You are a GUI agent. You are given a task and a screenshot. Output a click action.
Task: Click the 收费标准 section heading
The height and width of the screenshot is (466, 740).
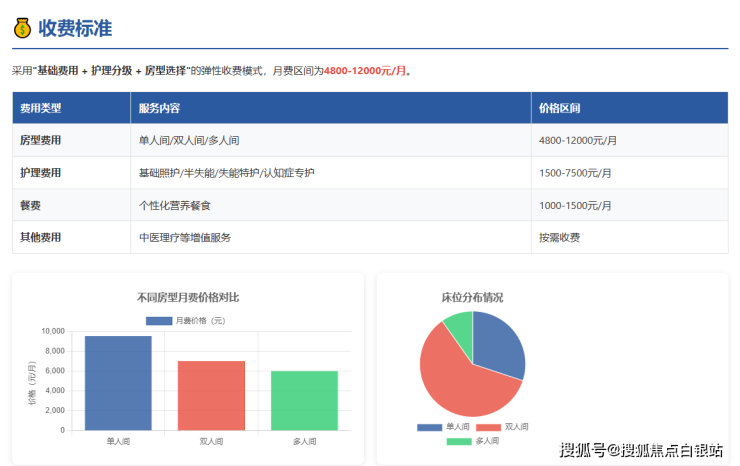coord(75,28)
